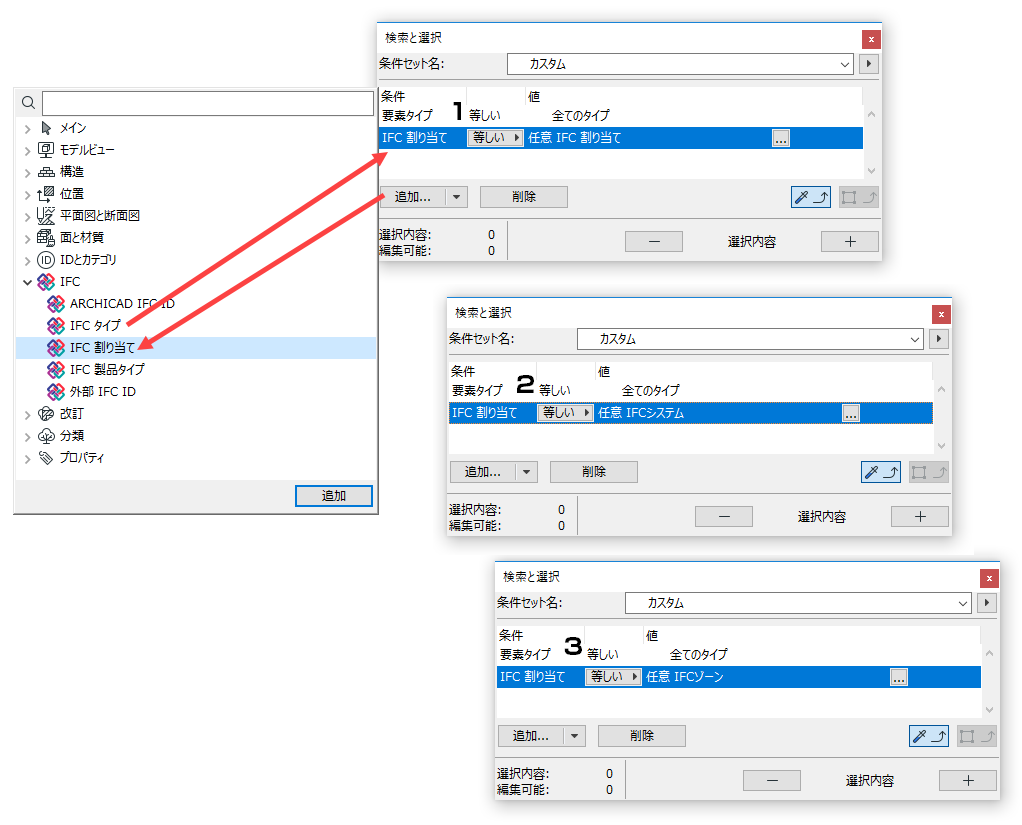Image resolution: width=1022 pixels, height=825 pixels.
Task: Click the ... button next to 任意 IFCシステム
Action: coord(850,412)
